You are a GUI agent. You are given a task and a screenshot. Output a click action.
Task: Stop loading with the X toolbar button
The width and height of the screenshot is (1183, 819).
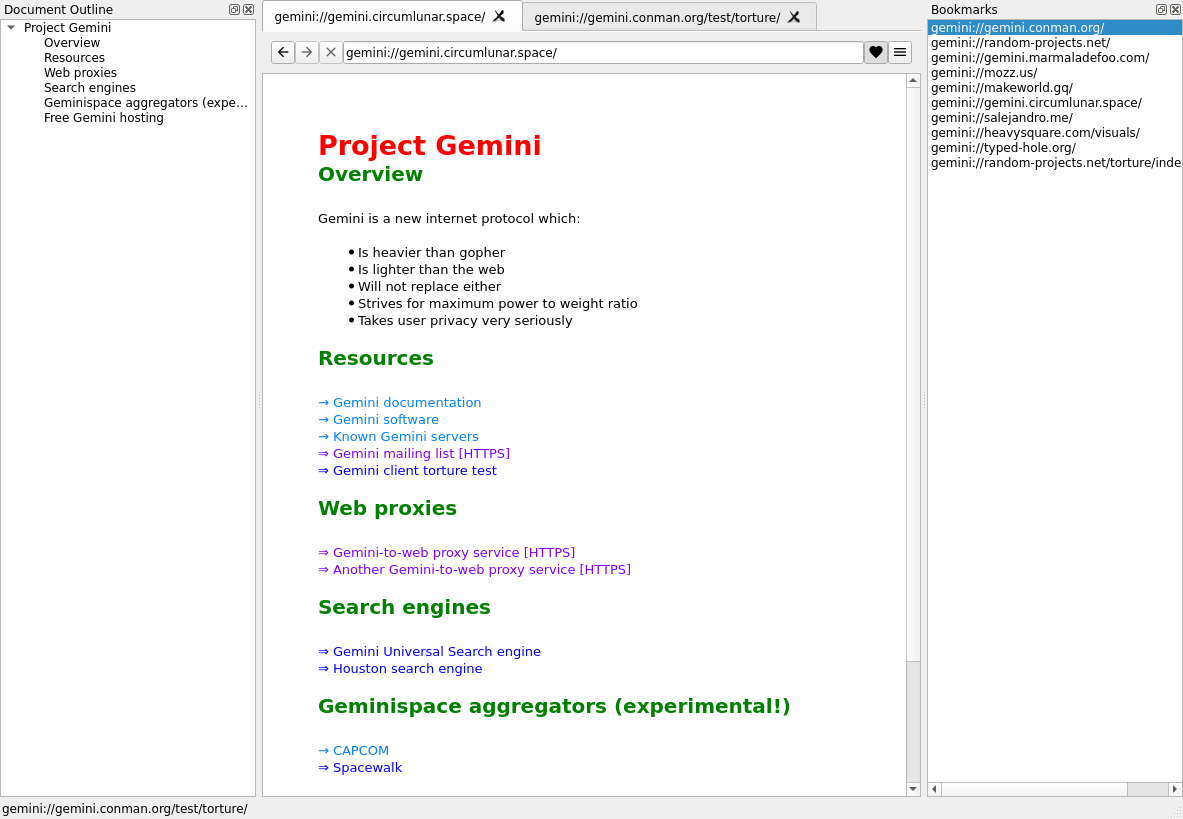pyautogui.click(x=330, y=52)
